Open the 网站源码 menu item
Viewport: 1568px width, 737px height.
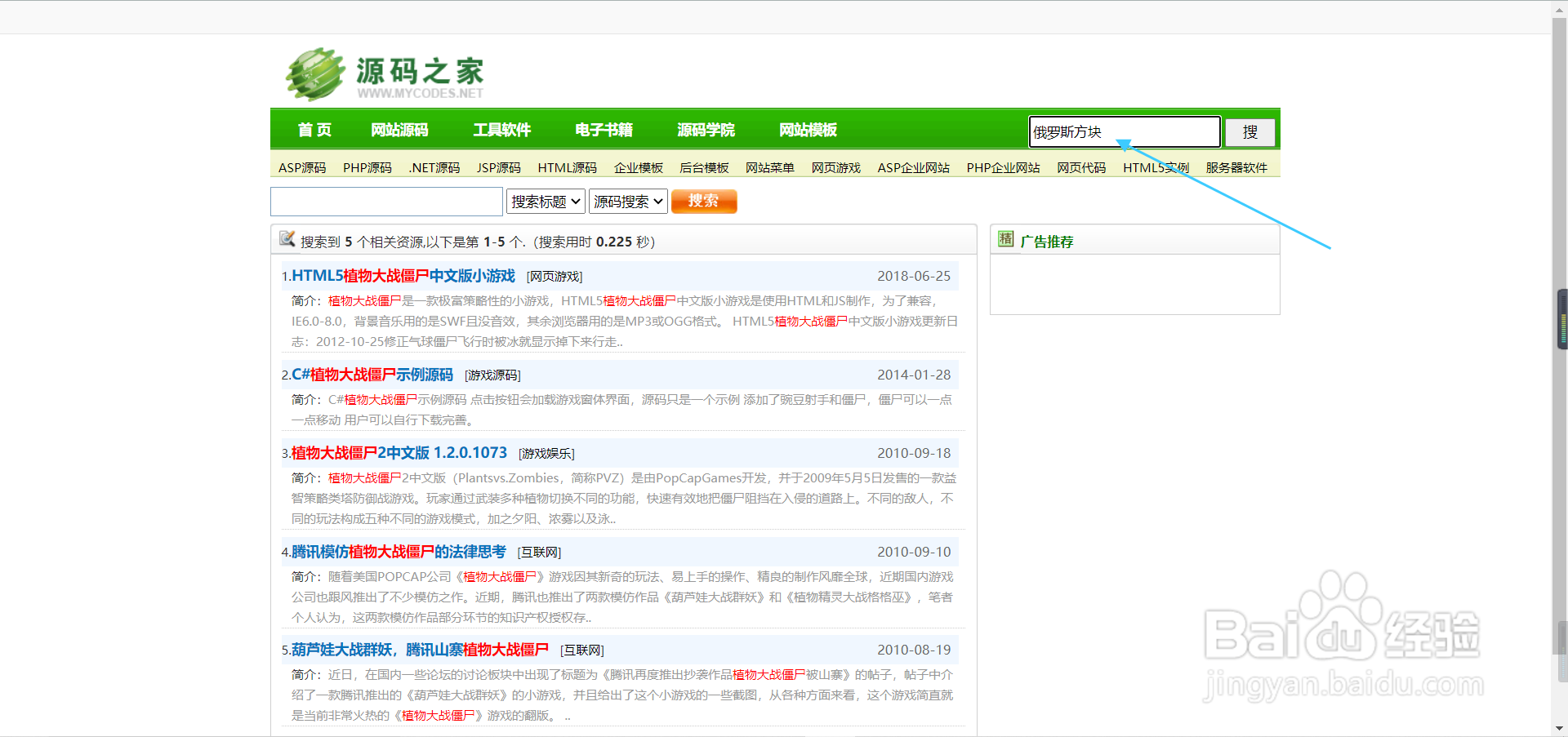click(x=399, y=130)
